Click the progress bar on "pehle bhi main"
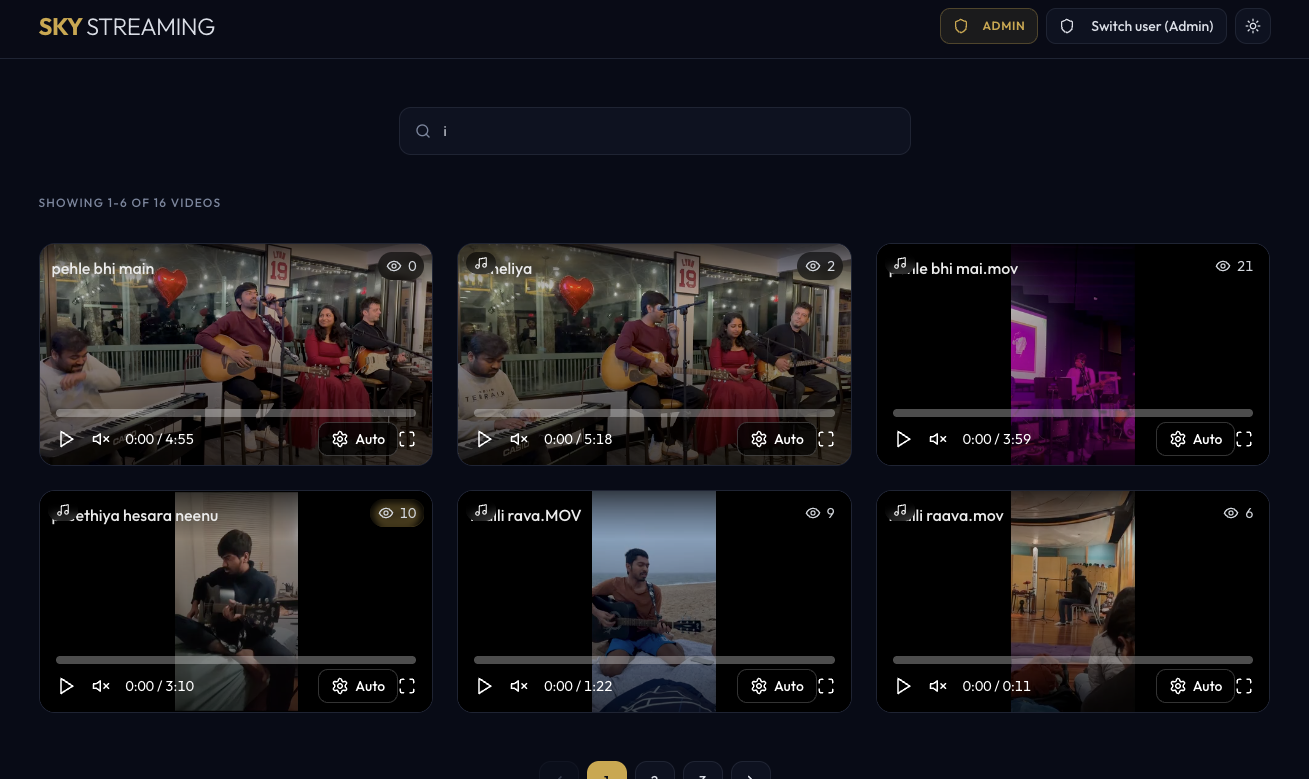Image resolution: width=1309 pixels, height=779 pixels. (x=235, y=413)
